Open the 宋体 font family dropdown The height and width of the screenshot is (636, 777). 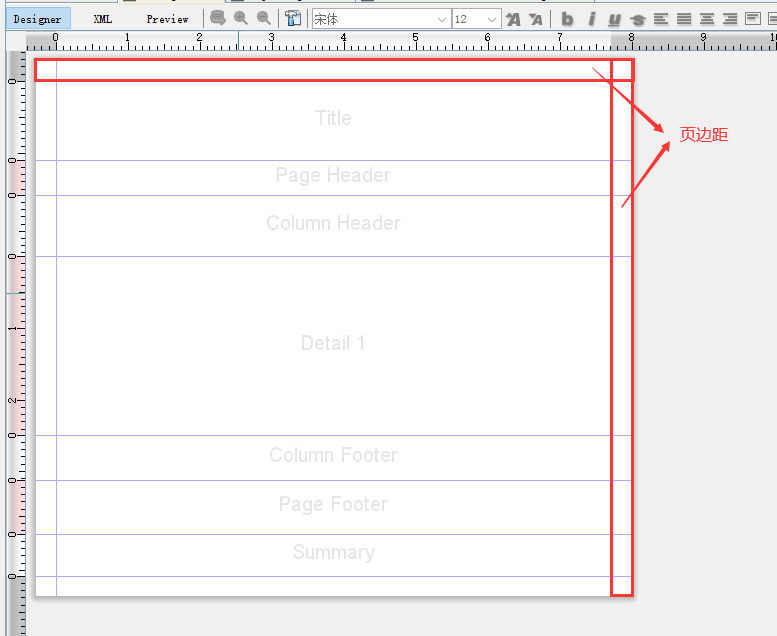[381, 19]
